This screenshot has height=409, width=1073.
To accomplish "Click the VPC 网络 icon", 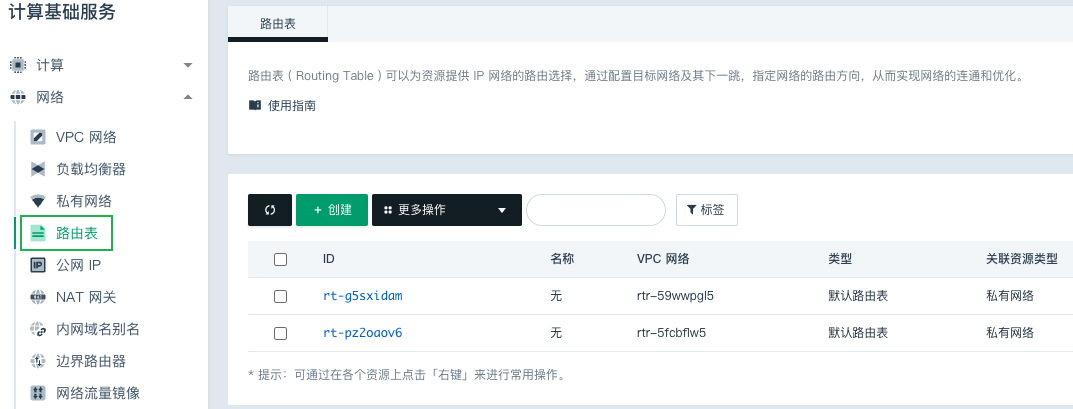I will [38, 137].
